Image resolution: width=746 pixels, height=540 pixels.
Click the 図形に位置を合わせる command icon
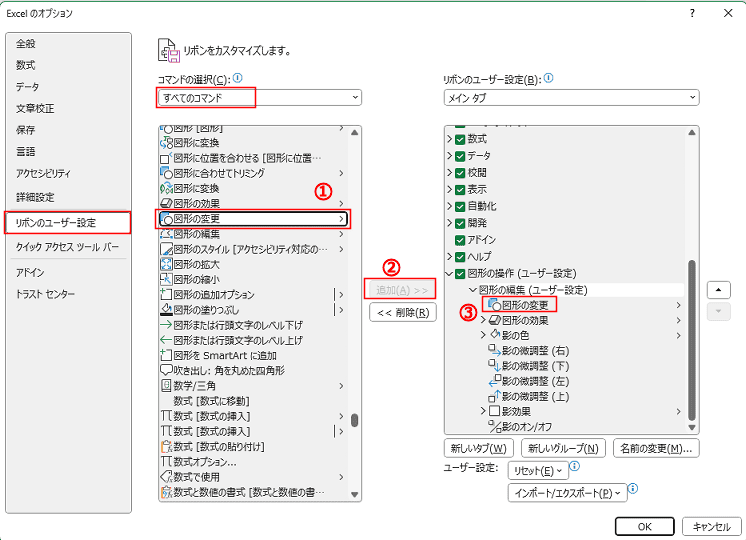166,158
